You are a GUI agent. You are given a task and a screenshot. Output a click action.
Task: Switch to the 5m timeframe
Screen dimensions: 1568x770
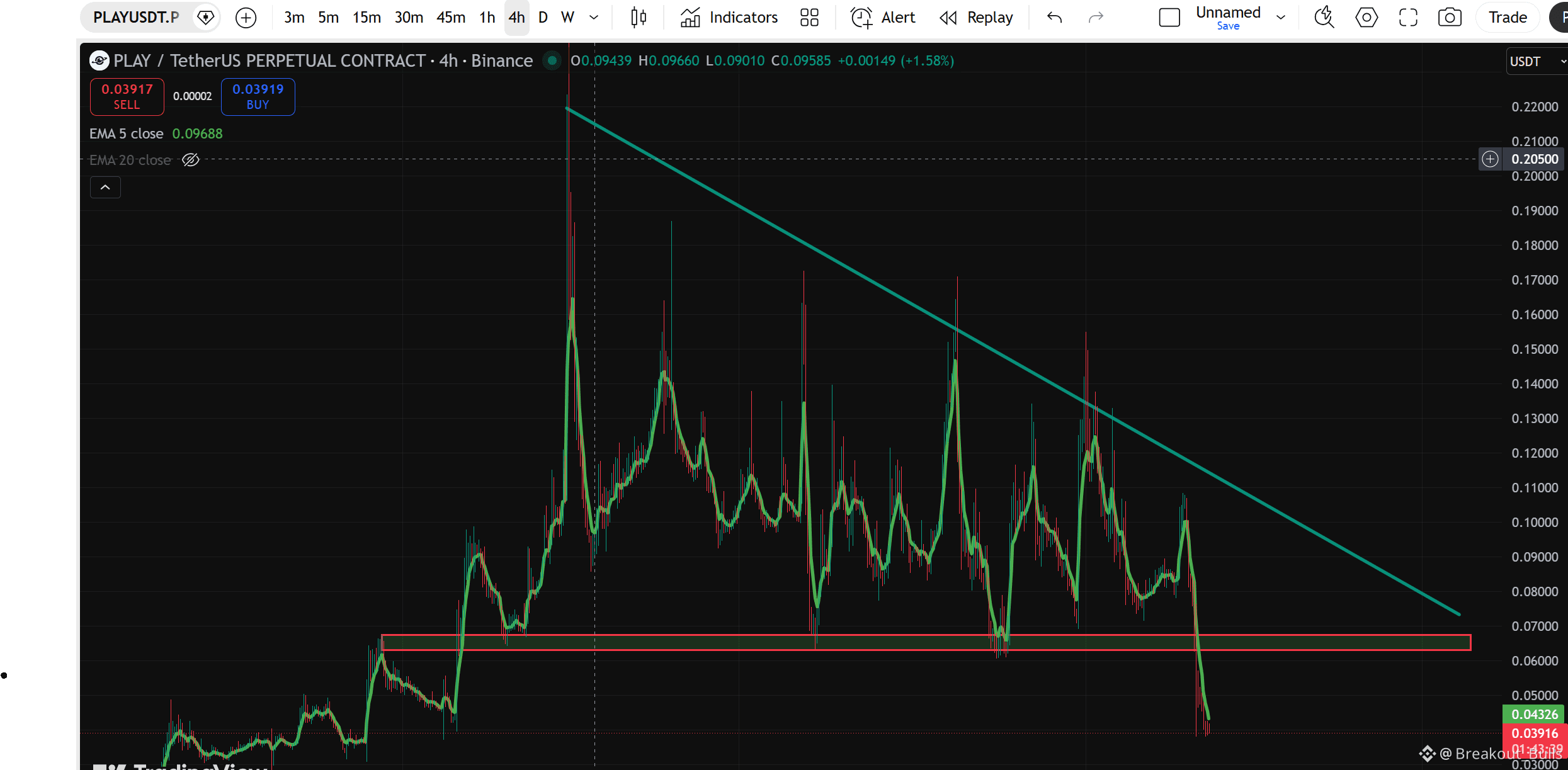(x=328, y=17)
